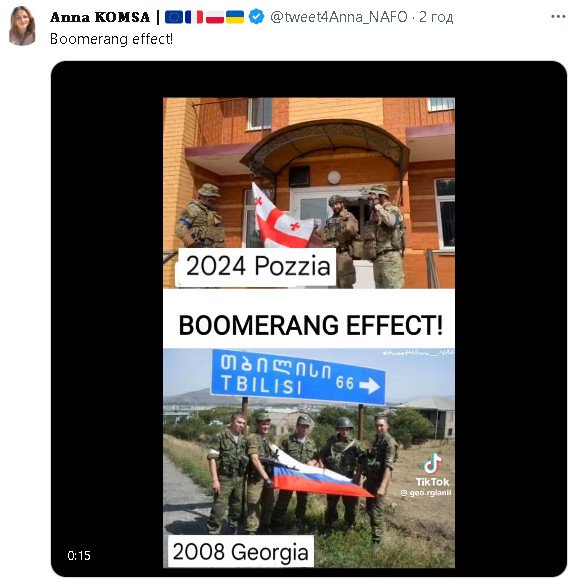The height and width of the screenshot is (579, 572).
Task: Click the Georgian flag held by the soldiers
Action: 281,217
